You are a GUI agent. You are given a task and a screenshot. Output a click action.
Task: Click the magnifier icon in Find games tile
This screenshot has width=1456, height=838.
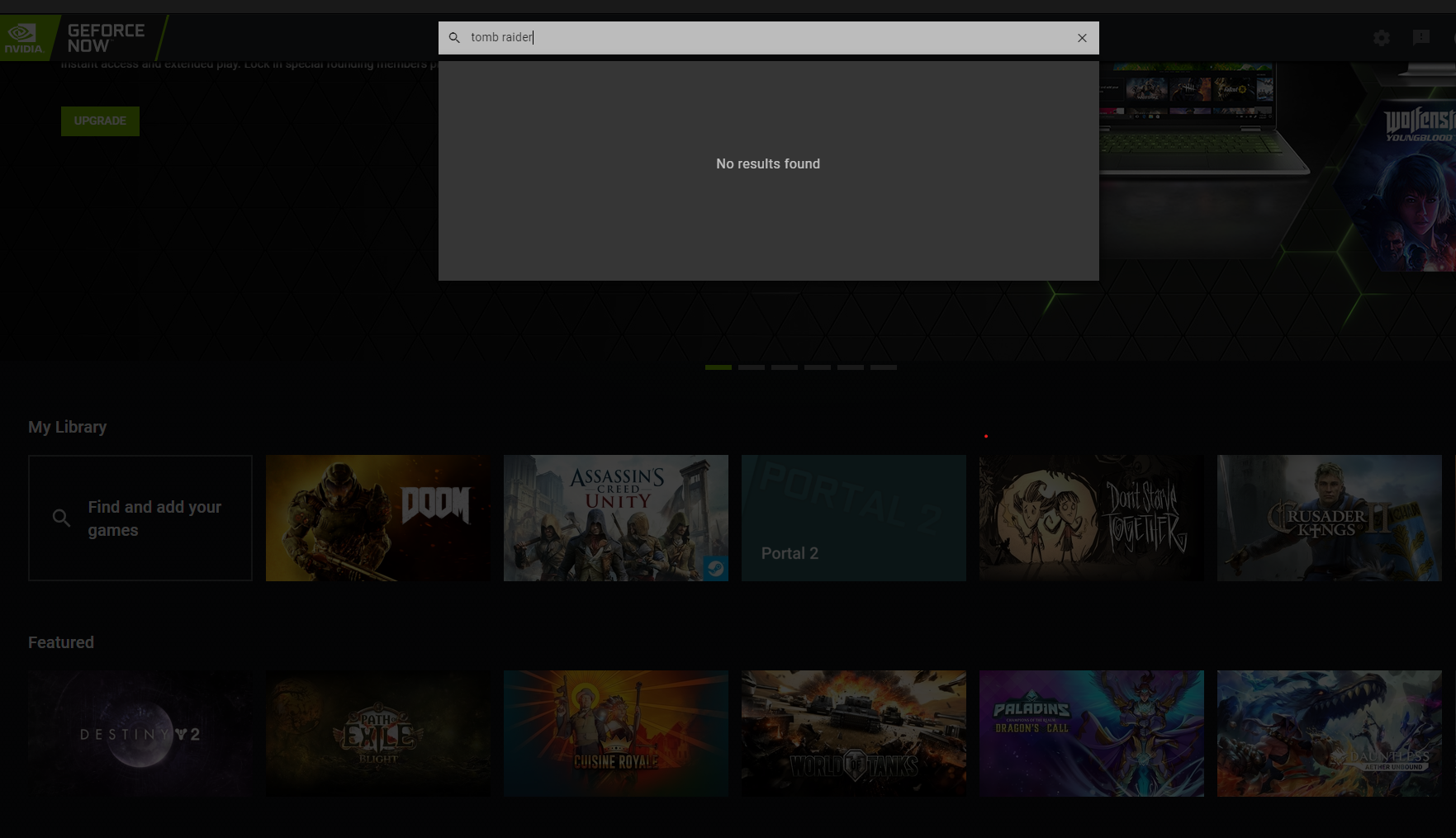click(x=61, y=518)
